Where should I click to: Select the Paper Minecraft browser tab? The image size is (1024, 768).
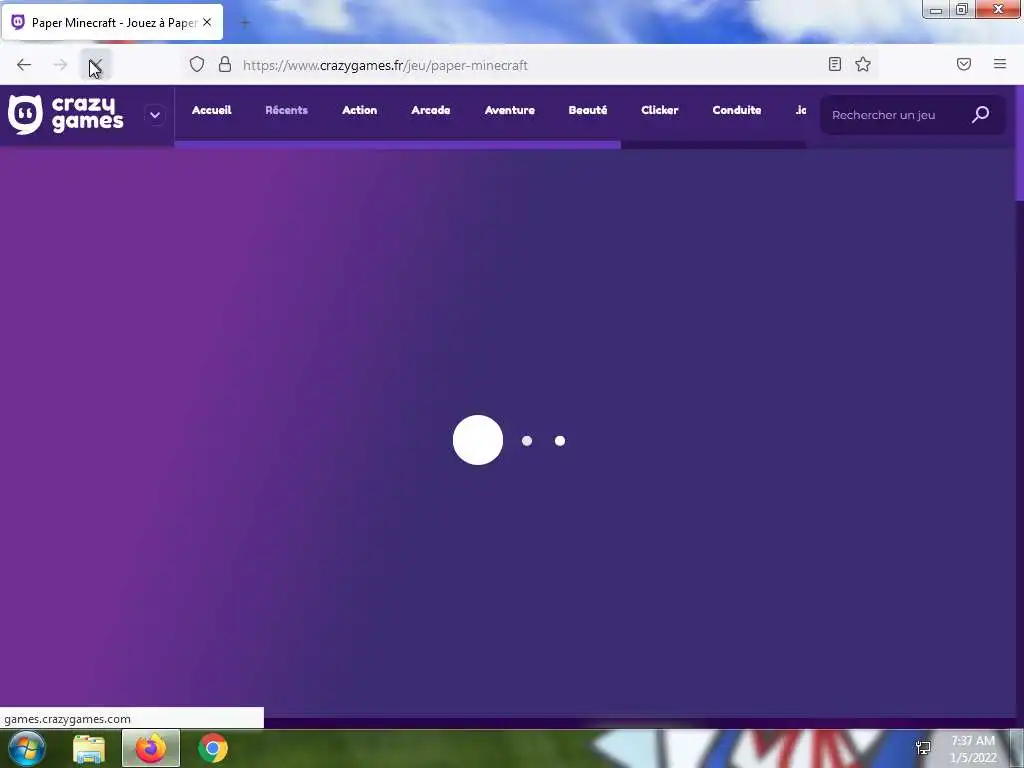tap(112, 22)
